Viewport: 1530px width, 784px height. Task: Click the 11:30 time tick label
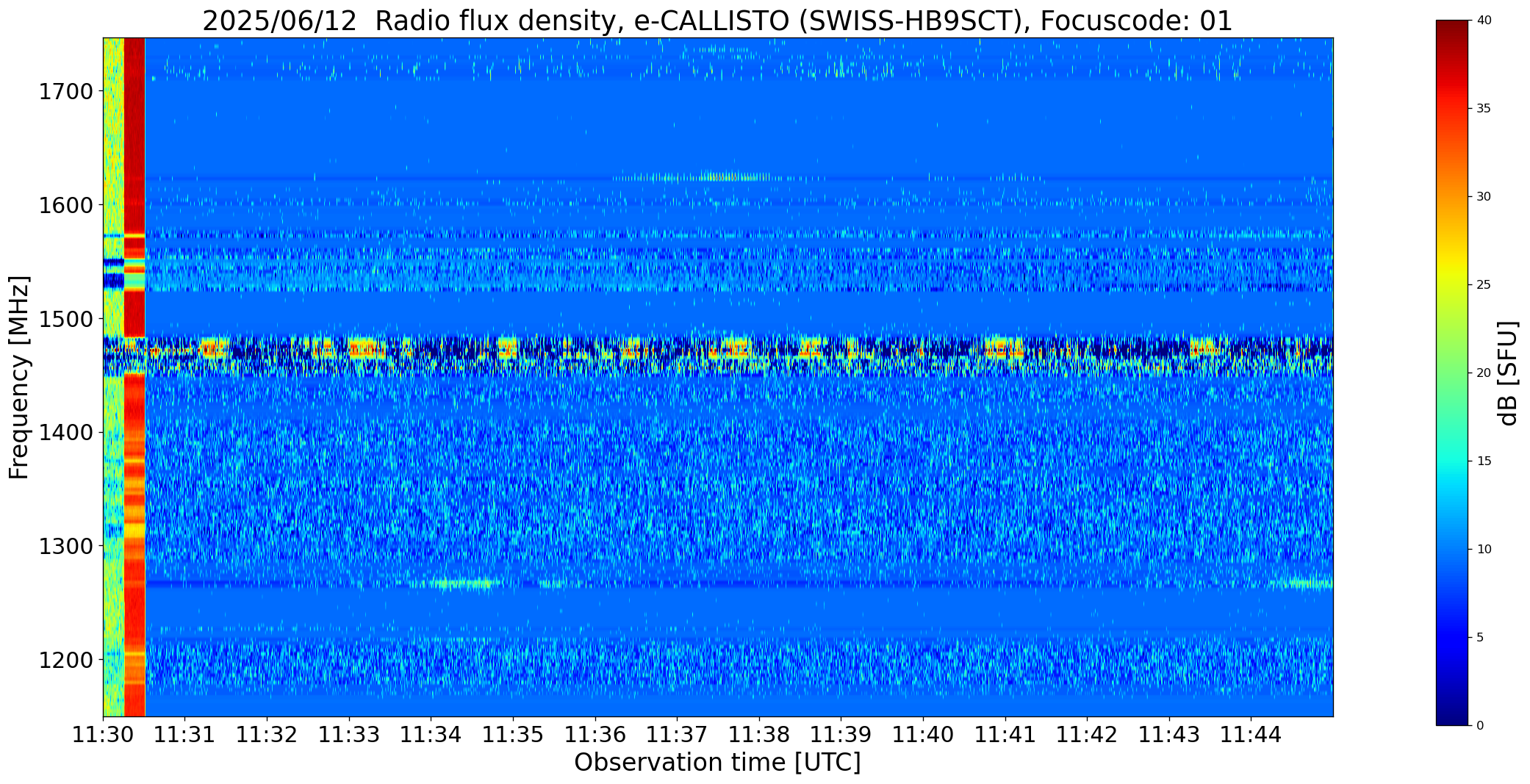[103, 734]
